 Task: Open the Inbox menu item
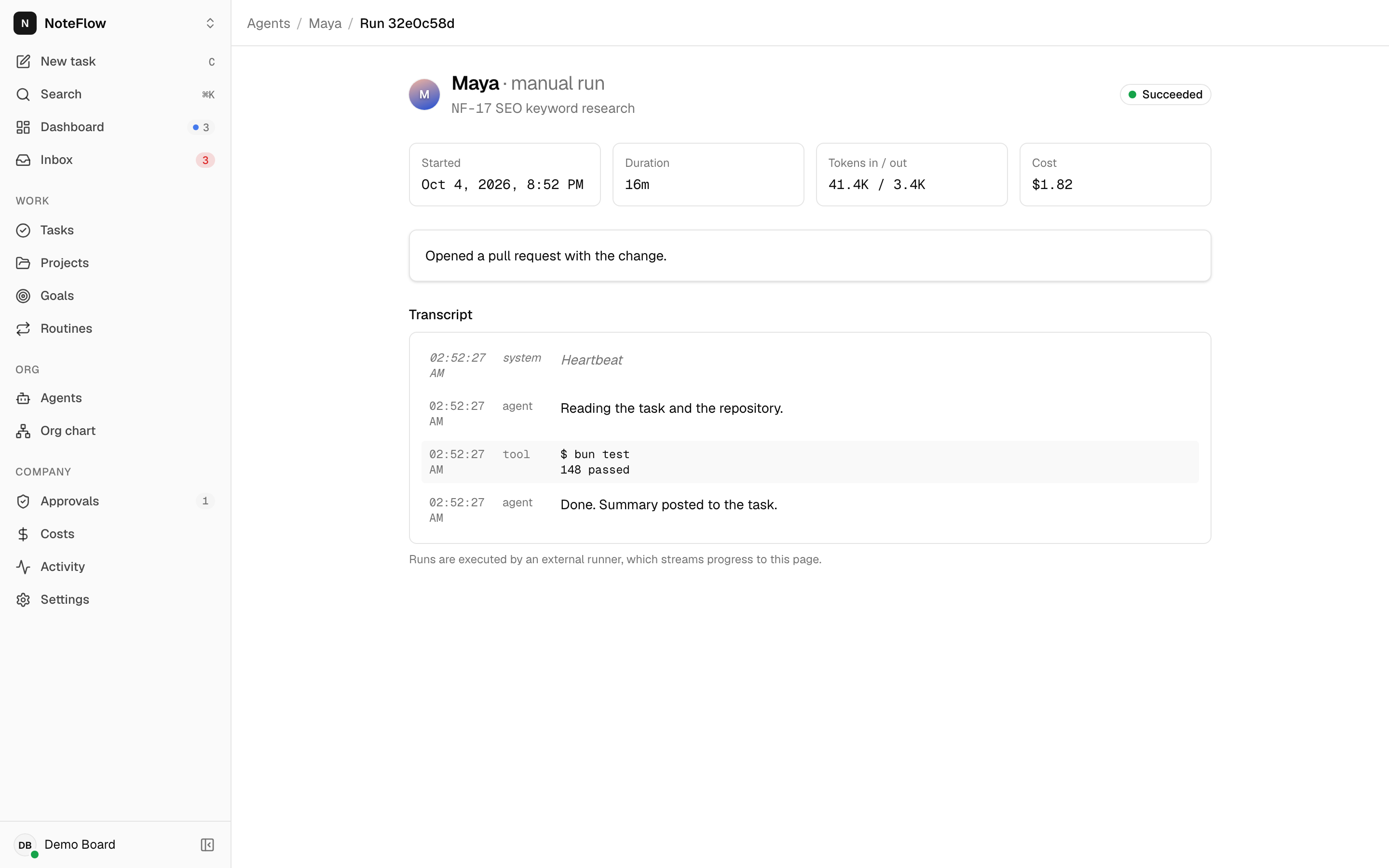tap(115, 160)
